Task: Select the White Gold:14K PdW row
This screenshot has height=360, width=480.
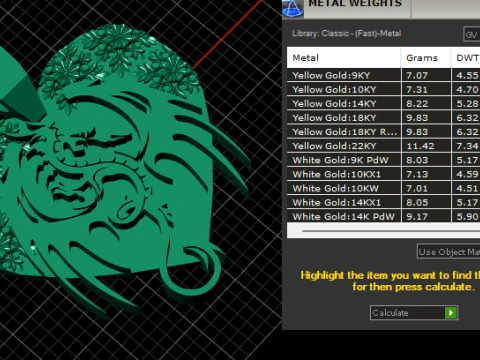Action: pyautogui.click(x=383, y=216)
